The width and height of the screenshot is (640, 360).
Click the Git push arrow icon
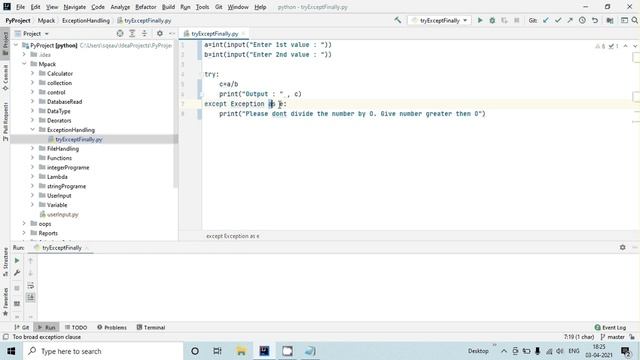click(570, 20)
